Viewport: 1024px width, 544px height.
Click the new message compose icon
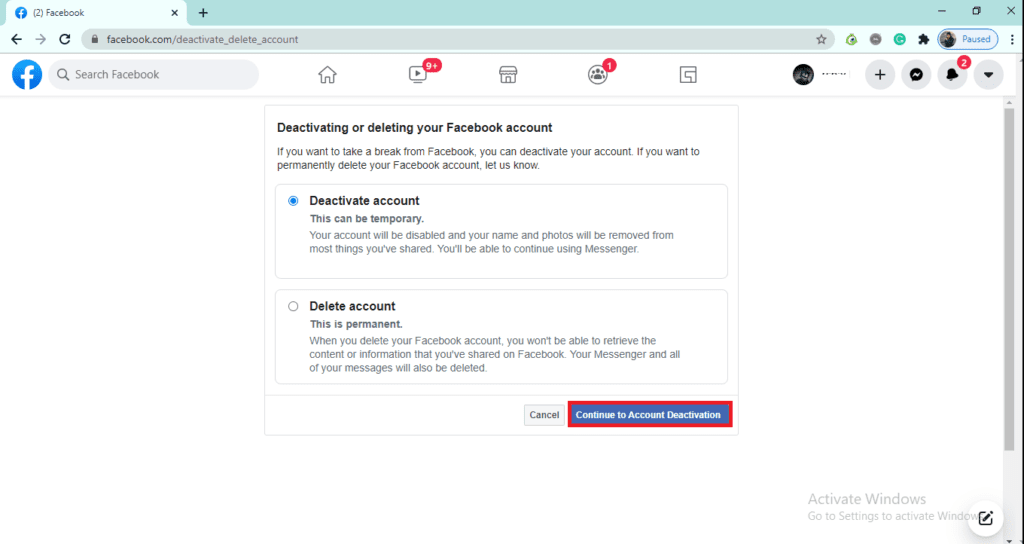click(985, 517)
